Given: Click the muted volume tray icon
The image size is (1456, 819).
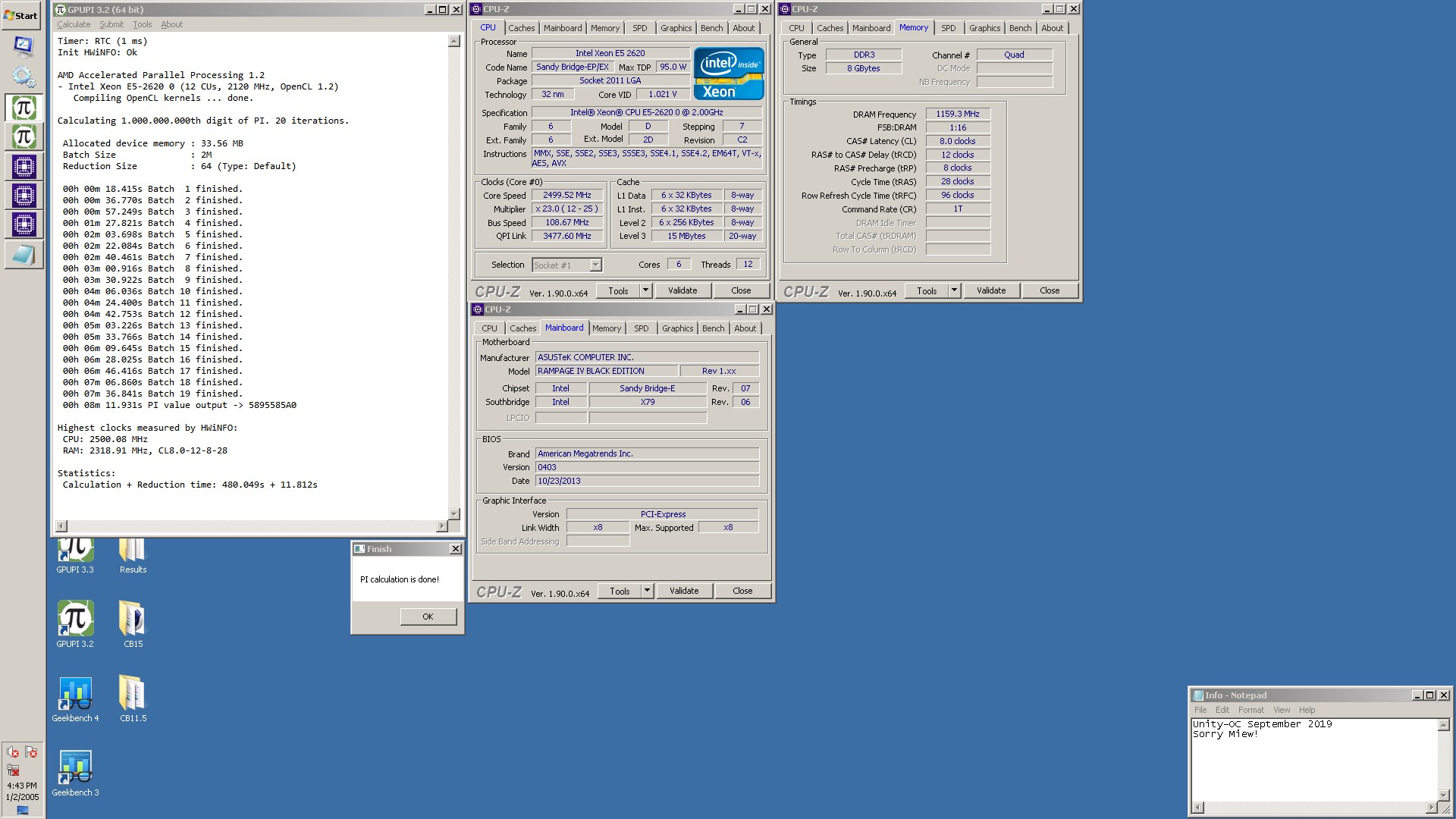Looking at the screenshot, I should coord(13,752).
